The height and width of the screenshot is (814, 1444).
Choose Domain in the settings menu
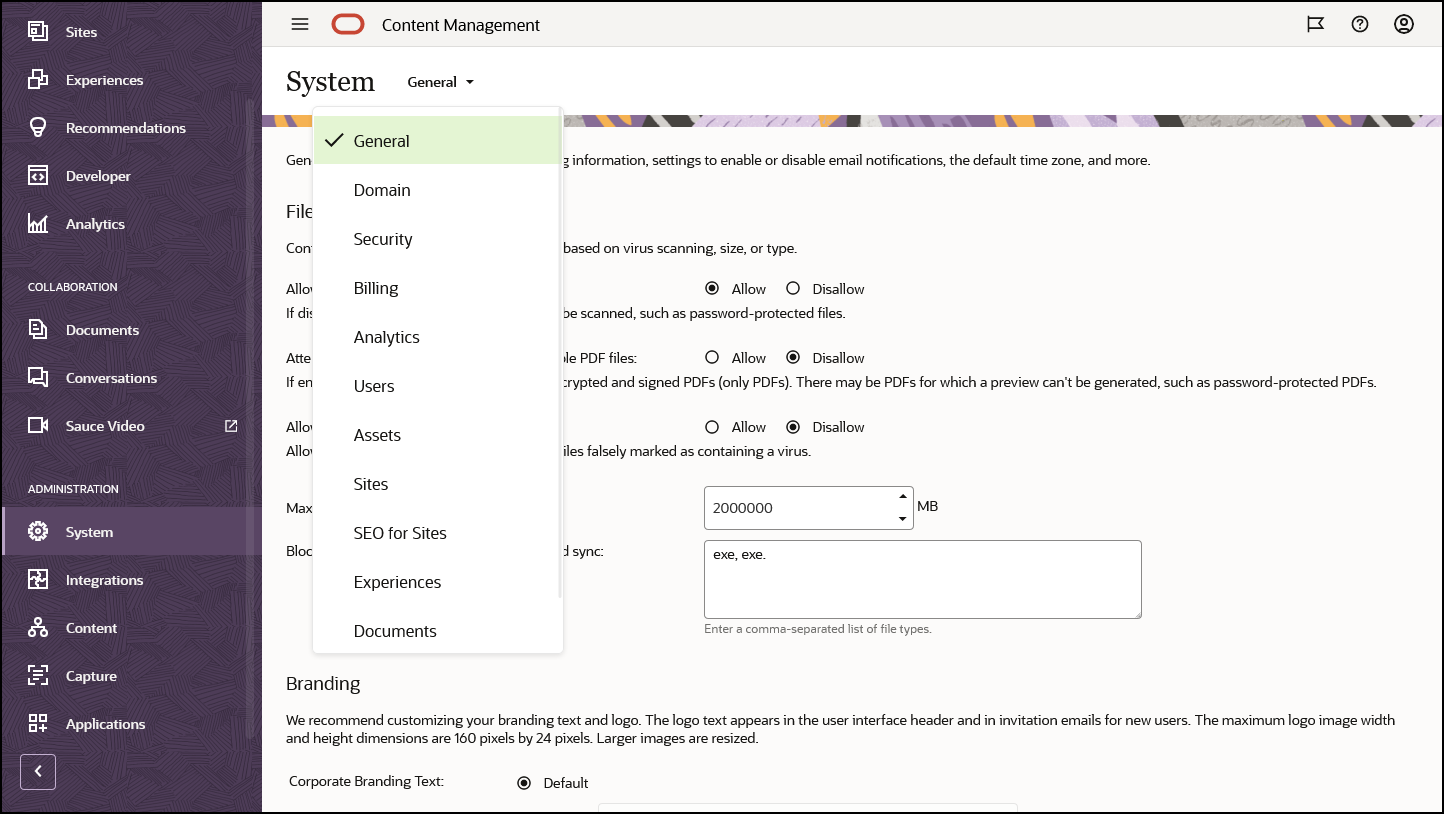[437, 190]
